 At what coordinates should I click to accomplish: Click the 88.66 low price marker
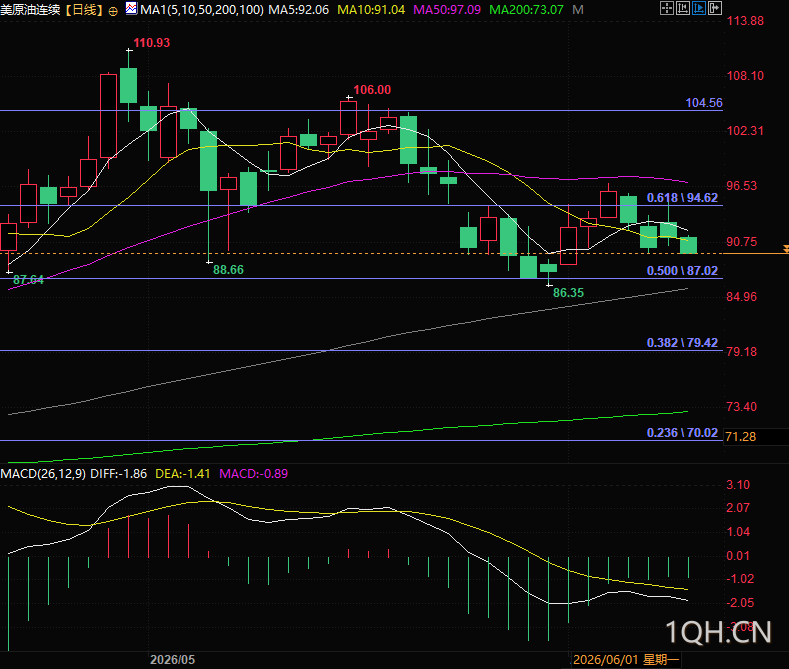(x=228, y=270)
